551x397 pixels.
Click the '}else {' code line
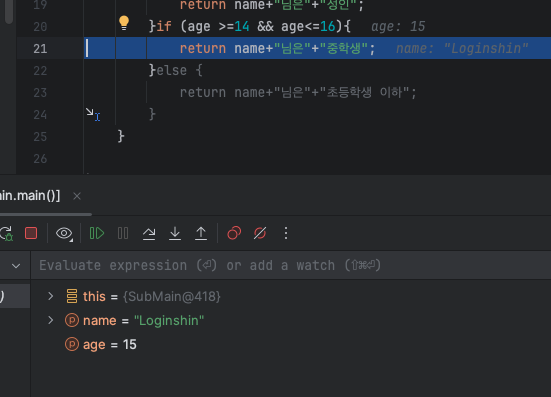click(x=176, y=70)
